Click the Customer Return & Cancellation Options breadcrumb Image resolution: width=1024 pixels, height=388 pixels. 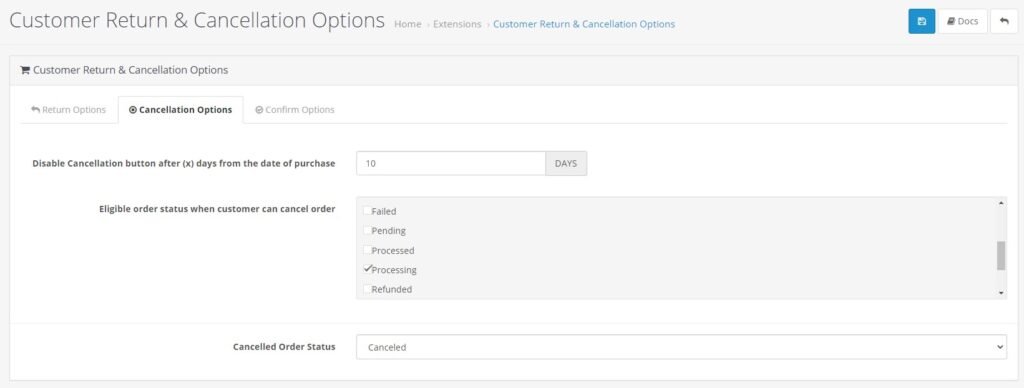[x=584, y=24]
